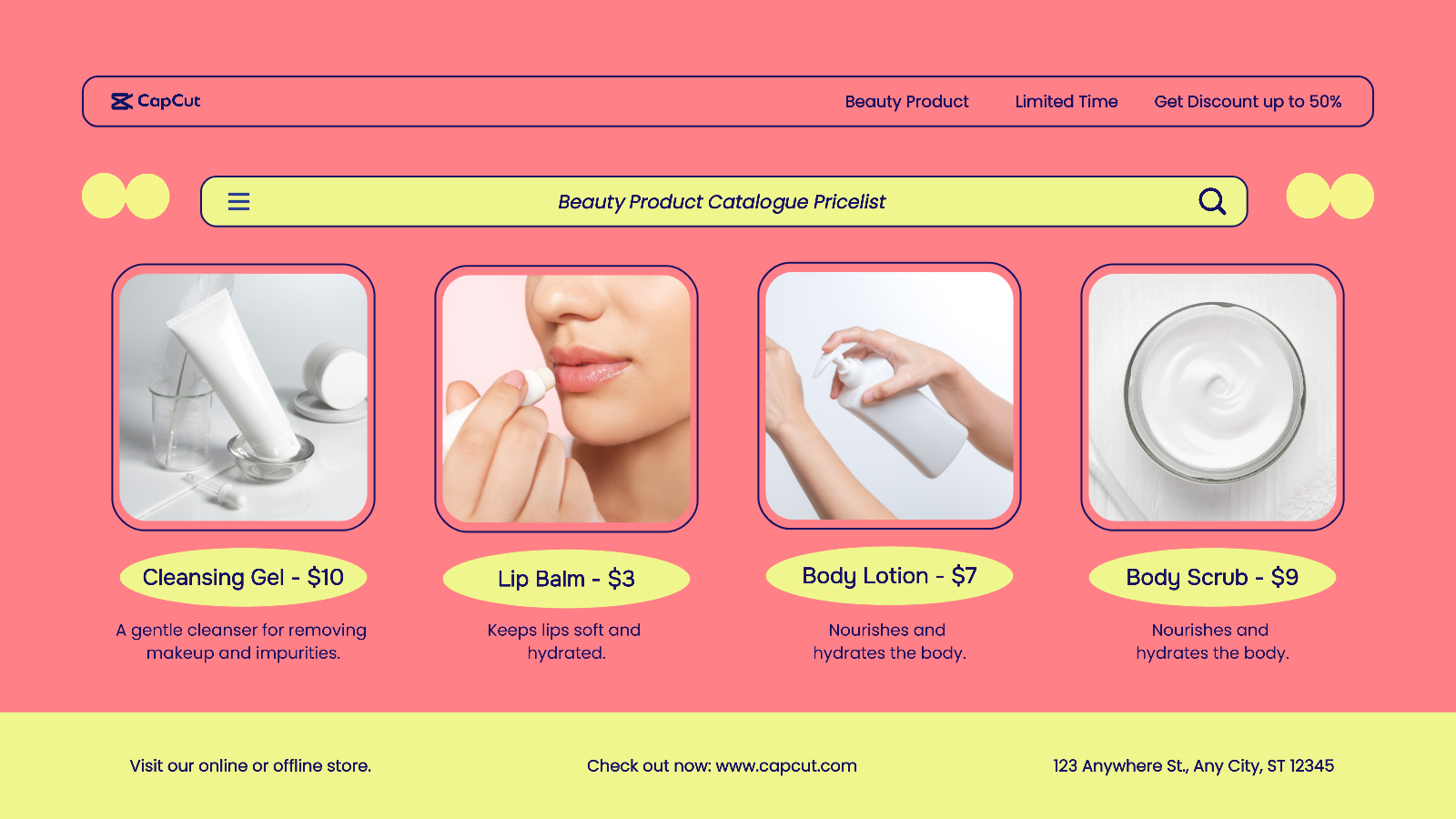This screenshot has width=1456, height=819.
Task: Click the Body Scrub - $9 label
Action: tap(1212, 577)
